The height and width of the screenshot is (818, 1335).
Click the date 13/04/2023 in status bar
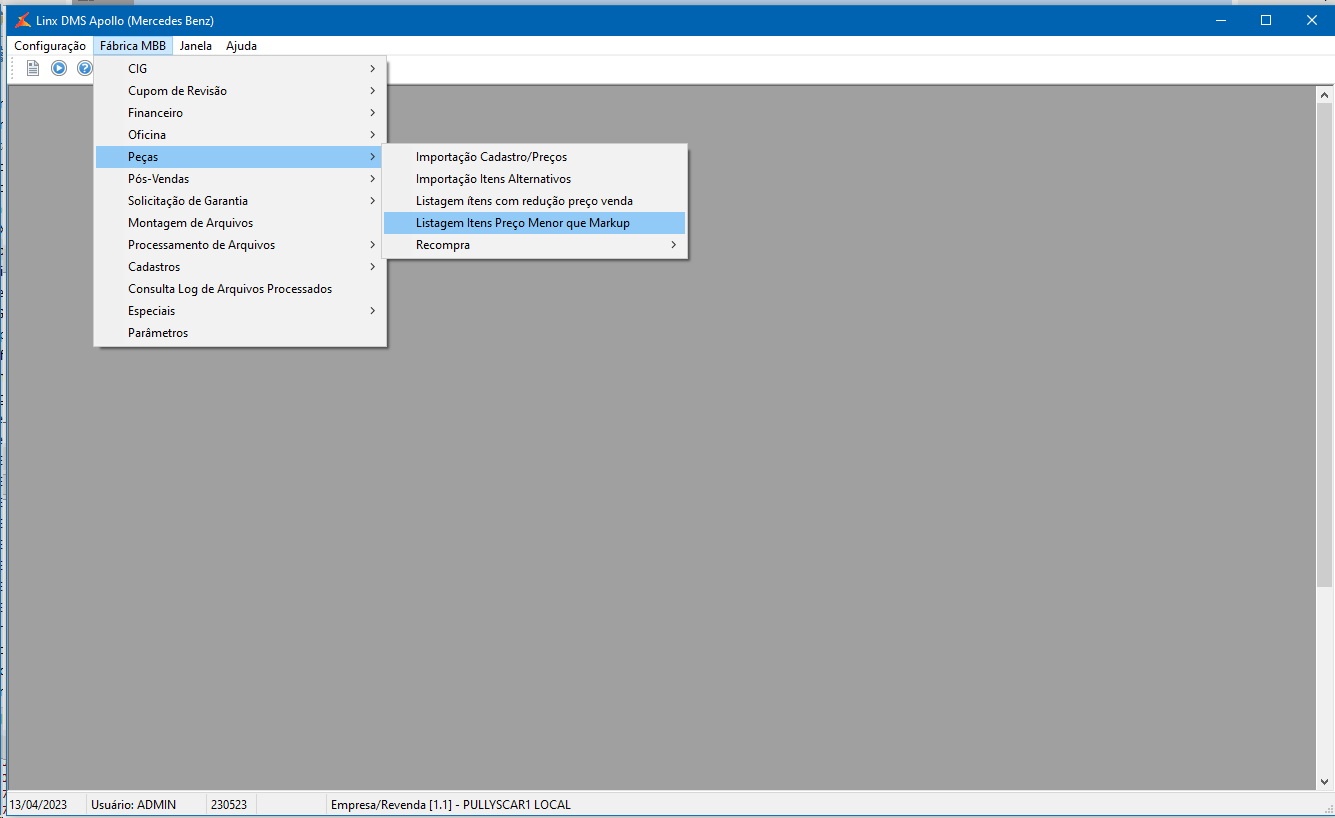[x=39, y=805]
